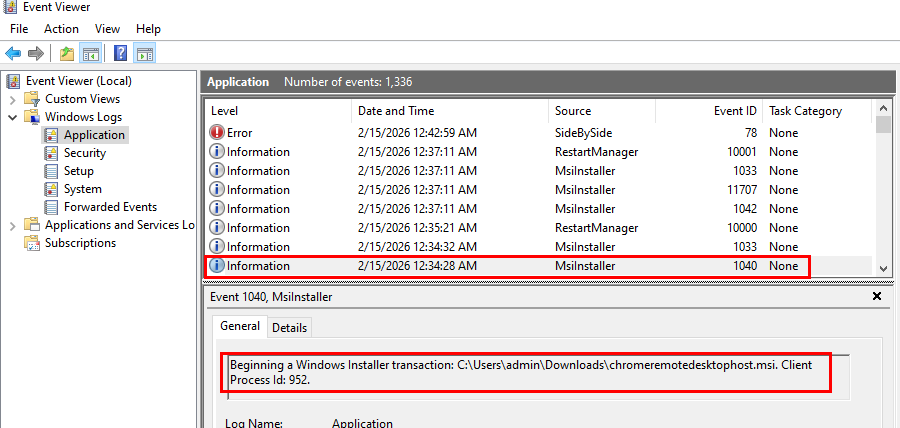Select the SideBySide Error event row

[537, 133]
